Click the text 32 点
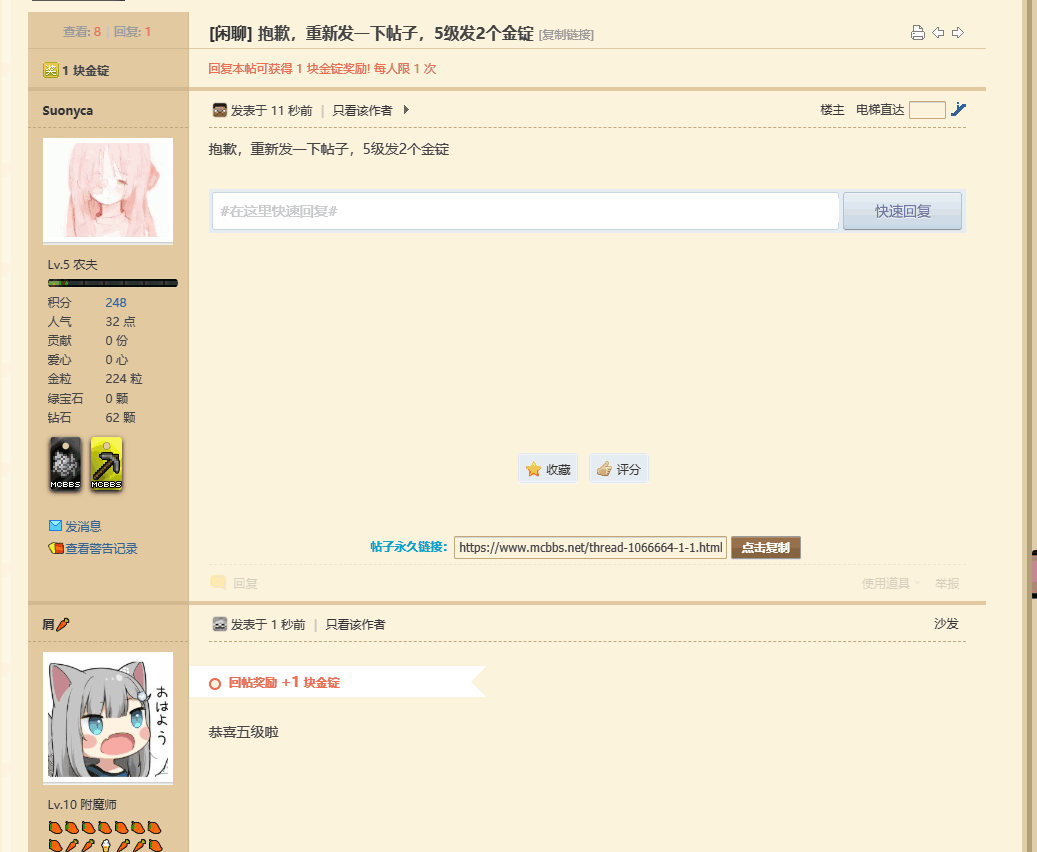The image size is (1037, 852). coord(120,321)
